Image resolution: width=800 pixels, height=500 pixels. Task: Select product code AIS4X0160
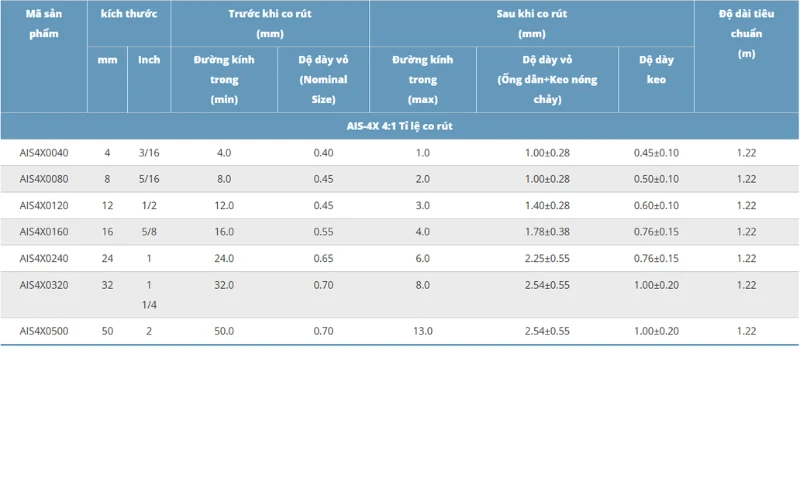44,232
